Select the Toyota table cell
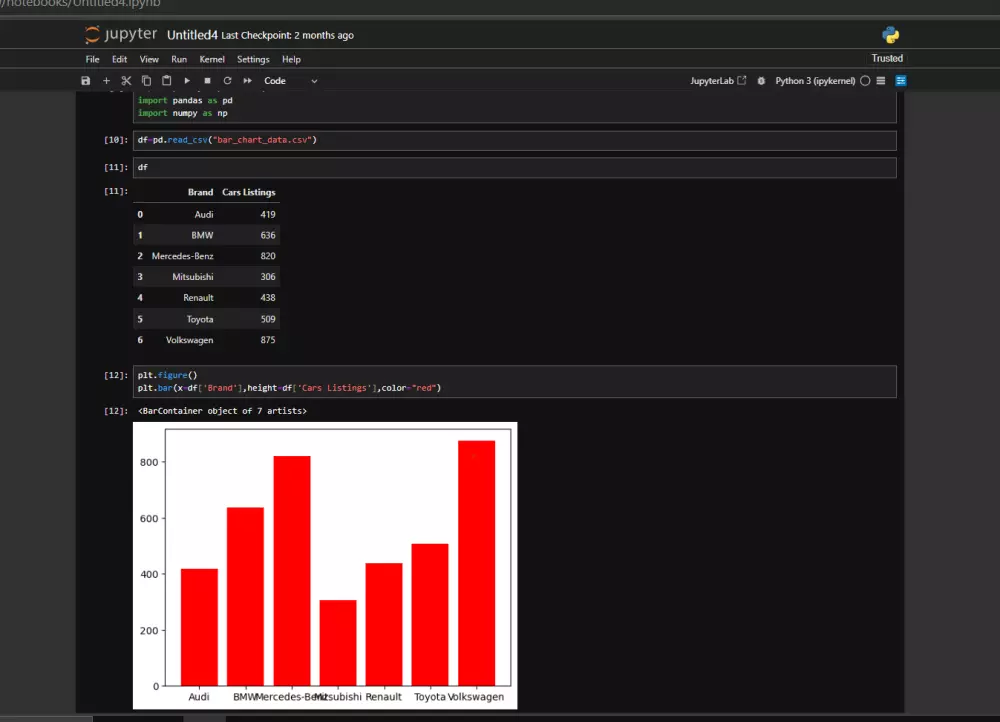This screenshot has height=722, width=1000. 200,319
